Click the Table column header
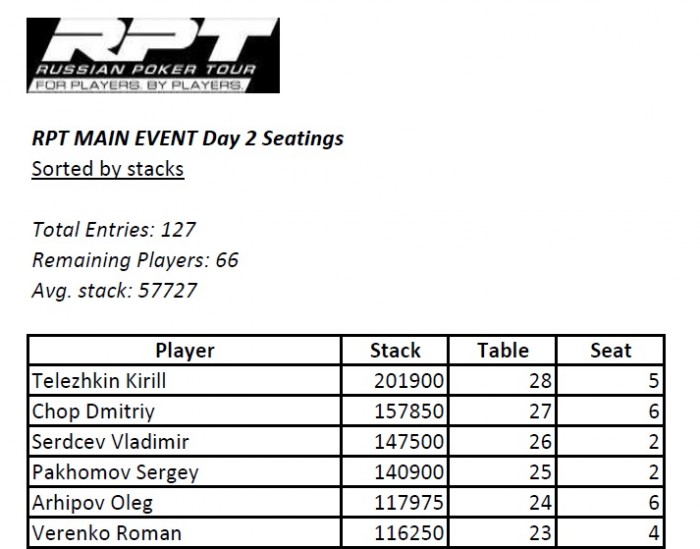The image size is (700, 549). (502, 351)
